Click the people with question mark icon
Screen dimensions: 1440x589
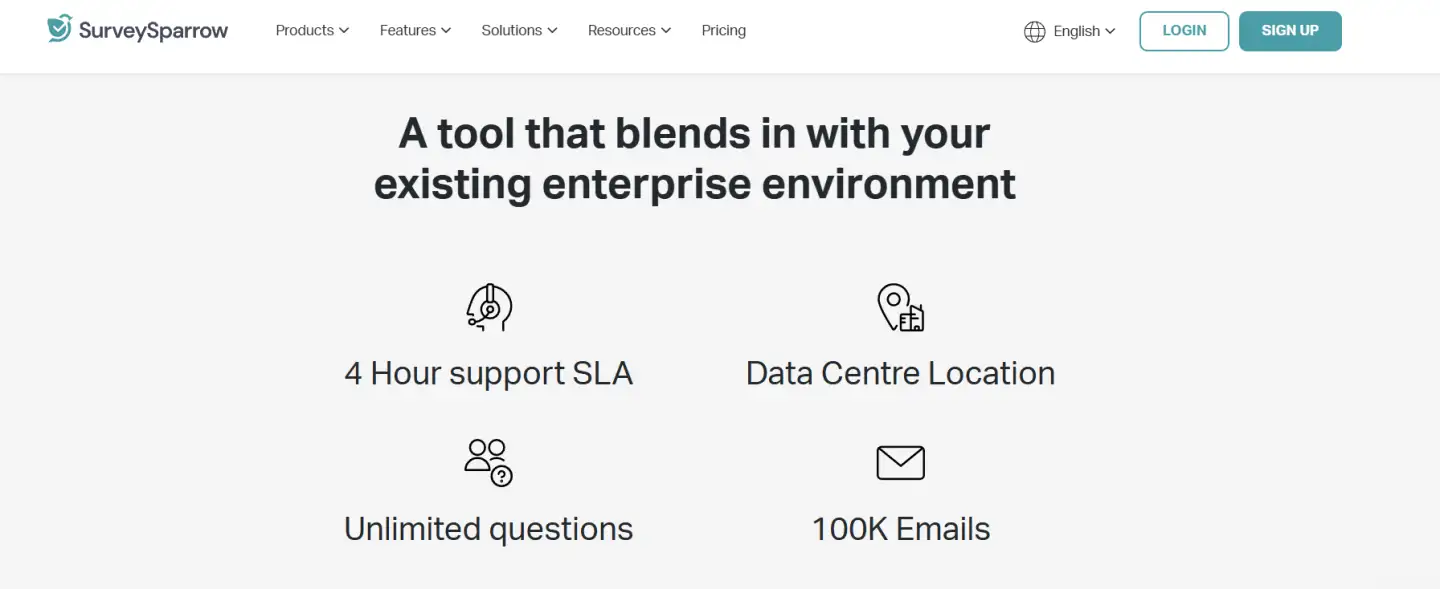489,463
